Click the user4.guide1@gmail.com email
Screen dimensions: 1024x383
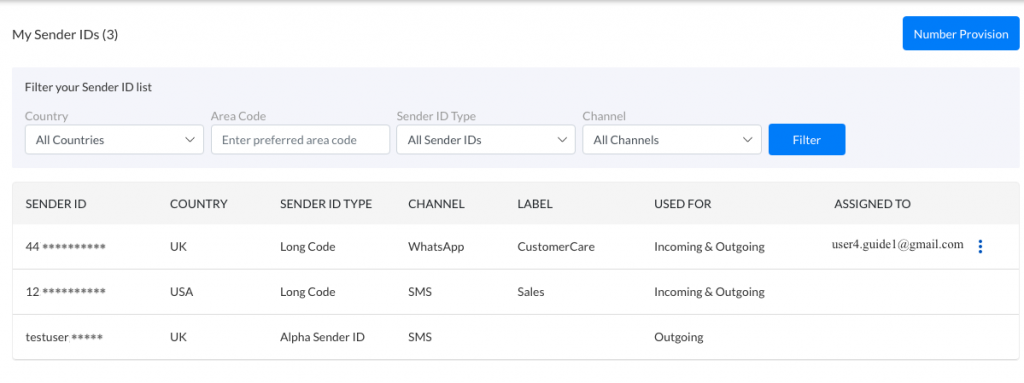(x=897, y=244)
